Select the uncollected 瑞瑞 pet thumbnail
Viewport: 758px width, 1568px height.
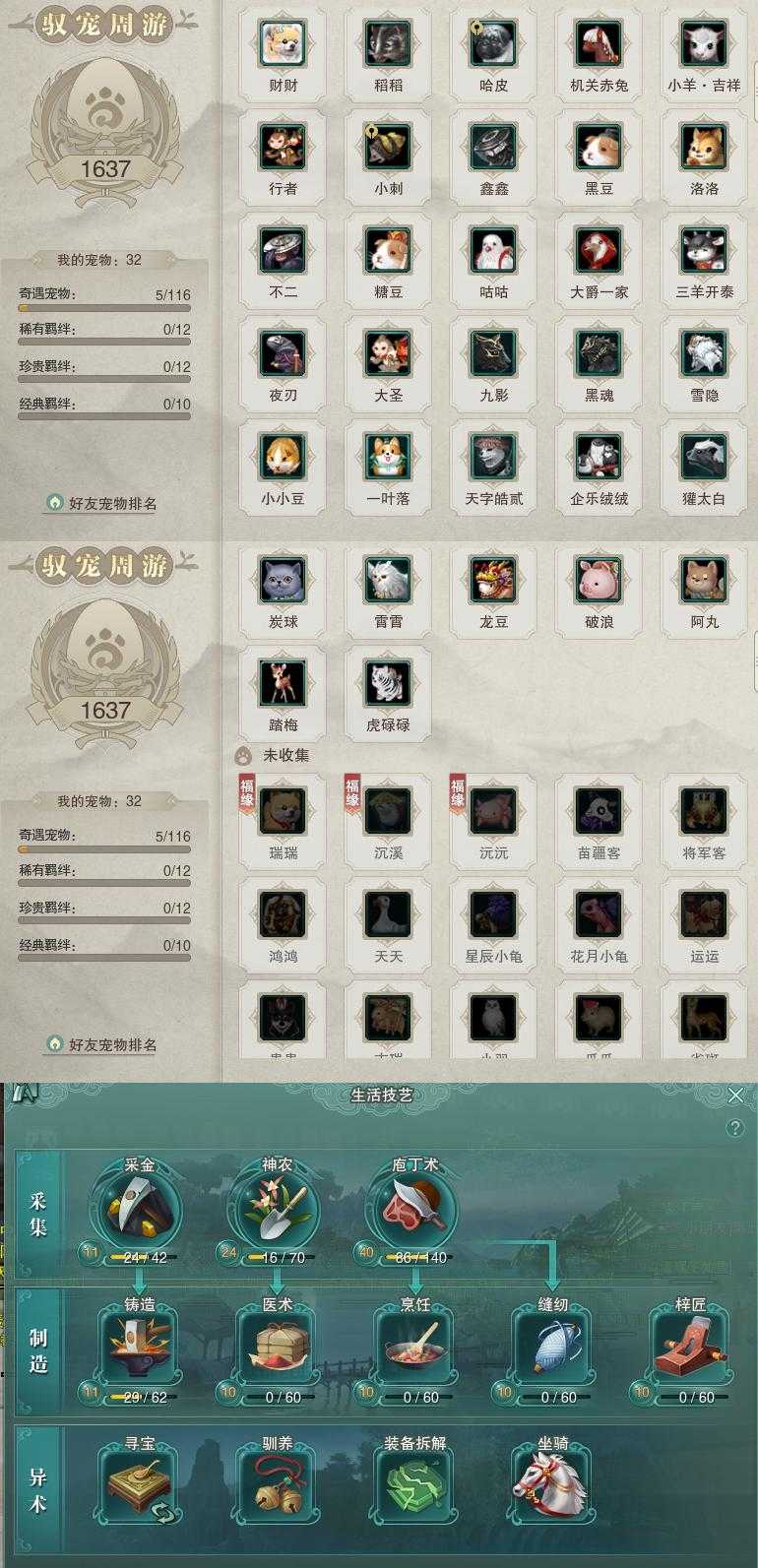pos(283,812)
